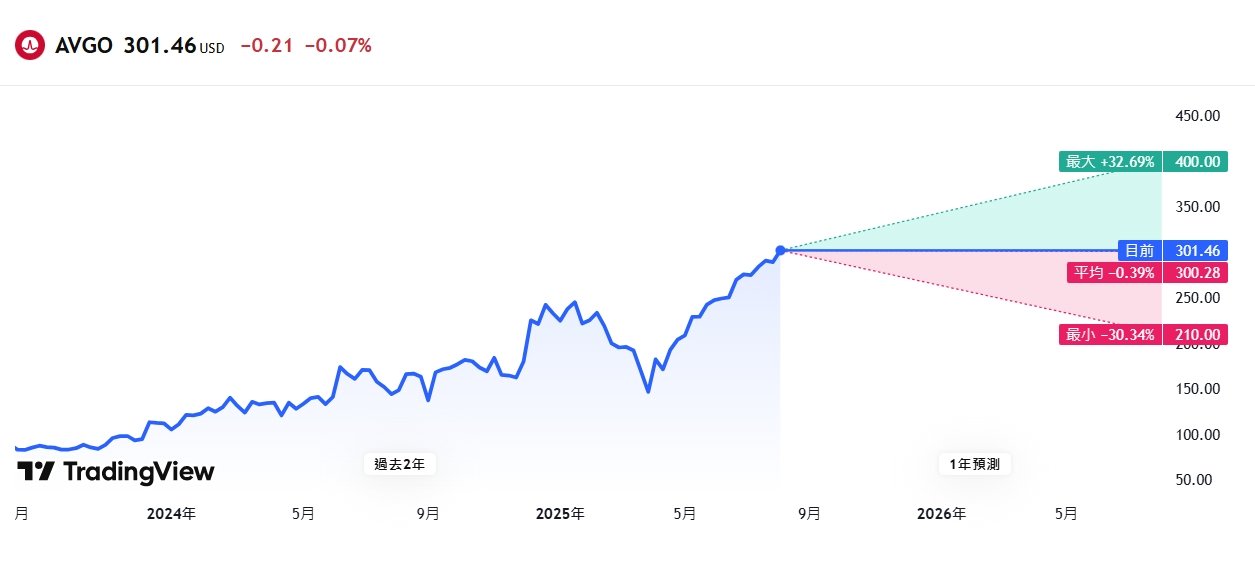Click the 2026年 time axis label
Viewport: 1255px width, 567px height.
coord(942,514)
